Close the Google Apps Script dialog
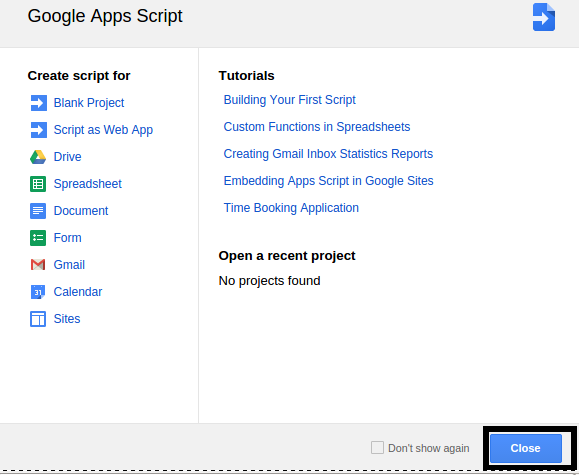Viewport: 579px width, 475px height. [x=525, y=448]
